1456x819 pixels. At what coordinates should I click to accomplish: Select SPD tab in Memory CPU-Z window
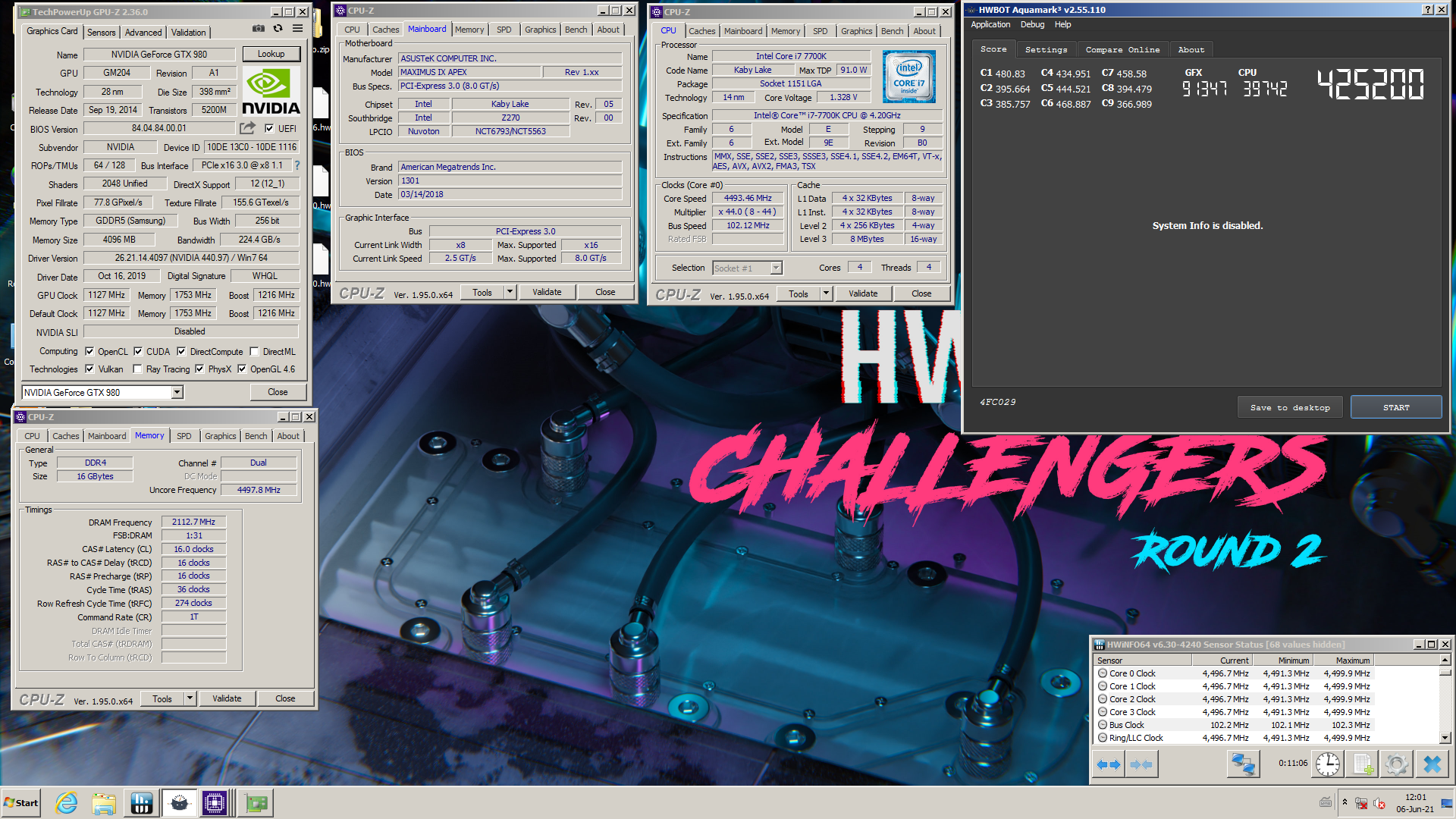[x=184, y=436]
